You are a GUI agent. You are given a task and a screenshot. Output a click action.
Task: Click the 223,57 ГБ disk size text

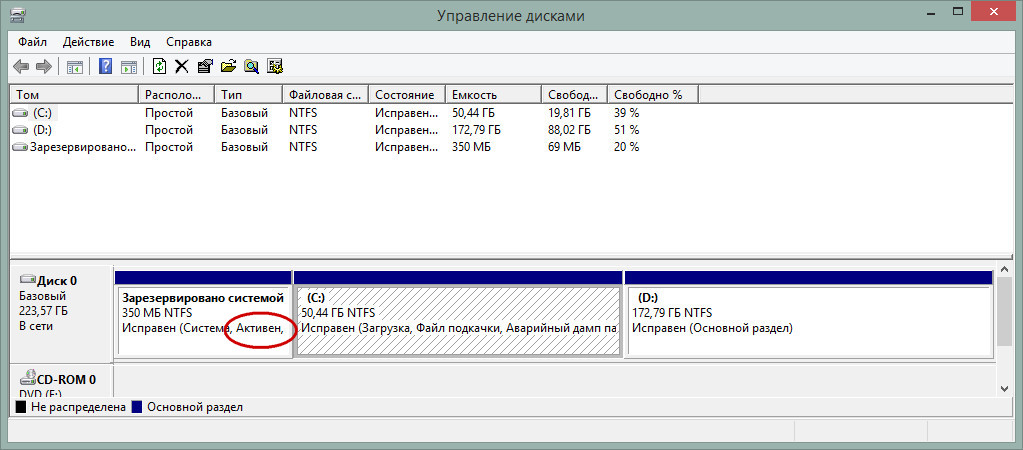point(42,311)
